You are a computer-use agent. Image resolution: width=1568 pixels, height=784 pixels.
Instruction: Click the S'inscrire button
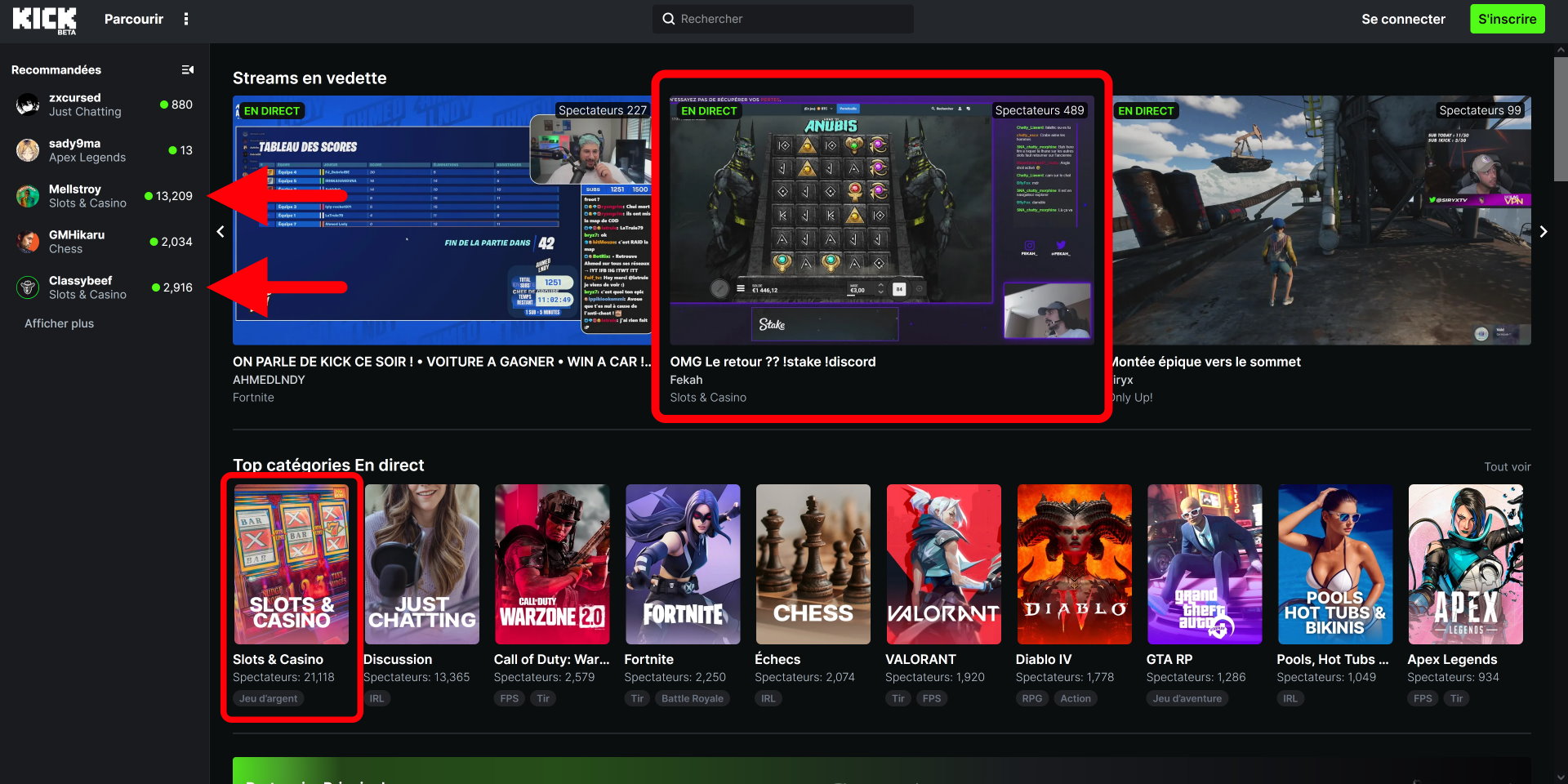pos(1508,19)
